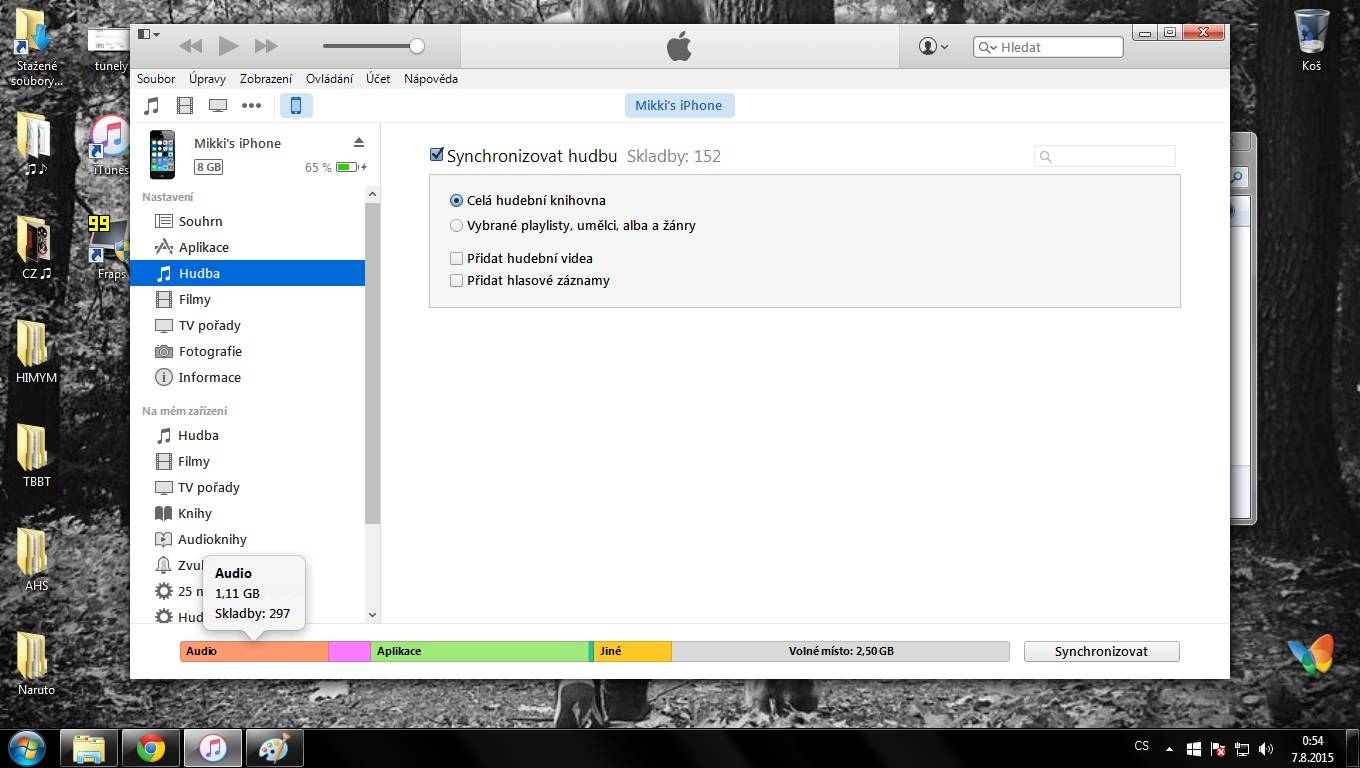This screenshot has width=1360, height=768.
Task: Open the mini player menu icon
Action: tap(149, 34)
